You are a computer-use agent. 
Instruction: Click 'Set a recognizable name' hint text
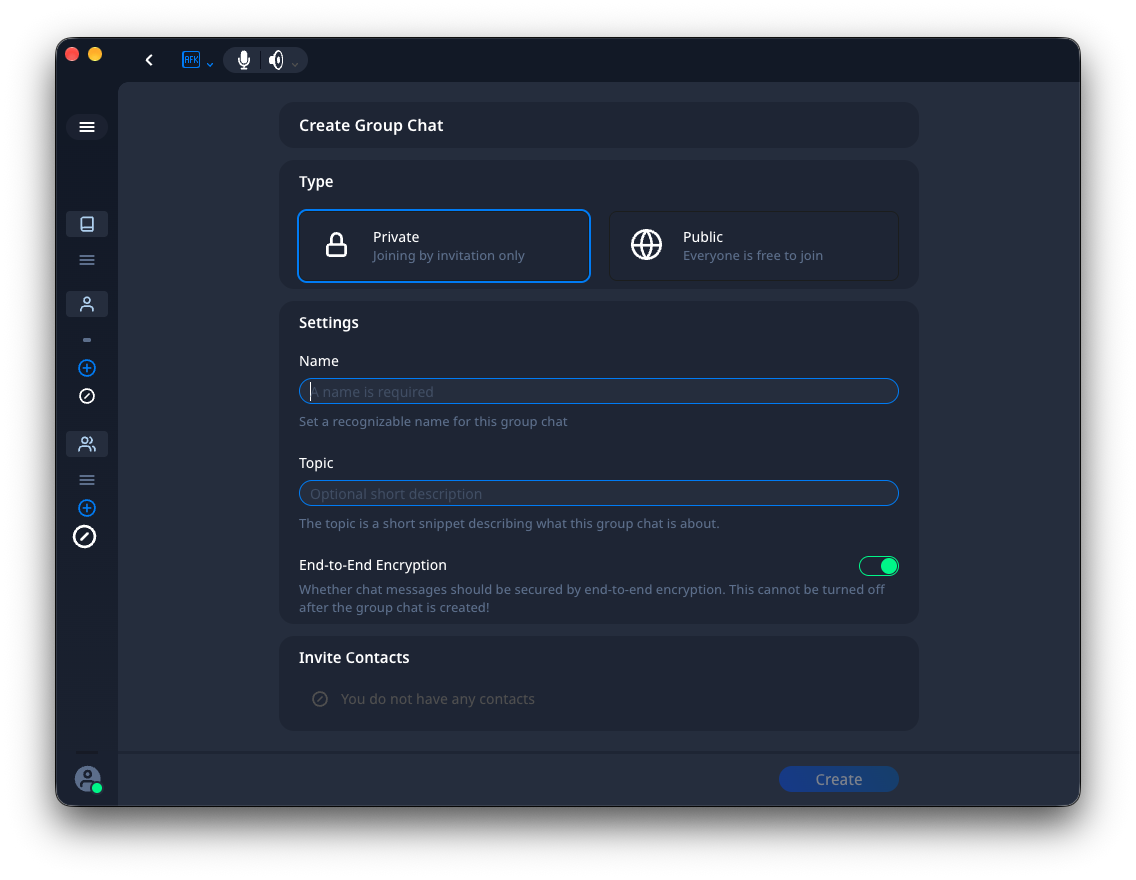(433, 422)
